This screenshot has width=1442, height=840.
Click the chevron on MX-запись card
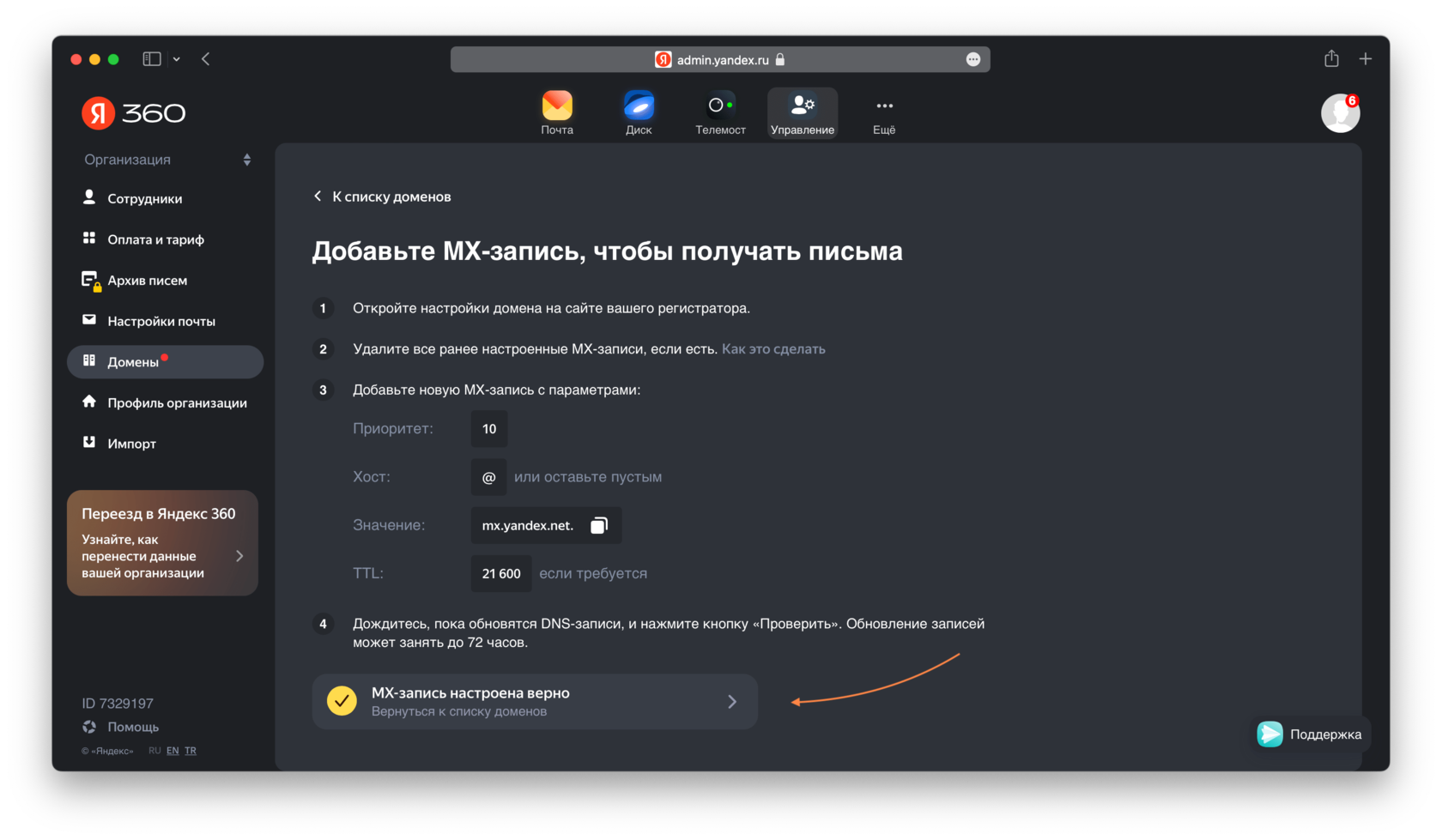tap(732, 702)
